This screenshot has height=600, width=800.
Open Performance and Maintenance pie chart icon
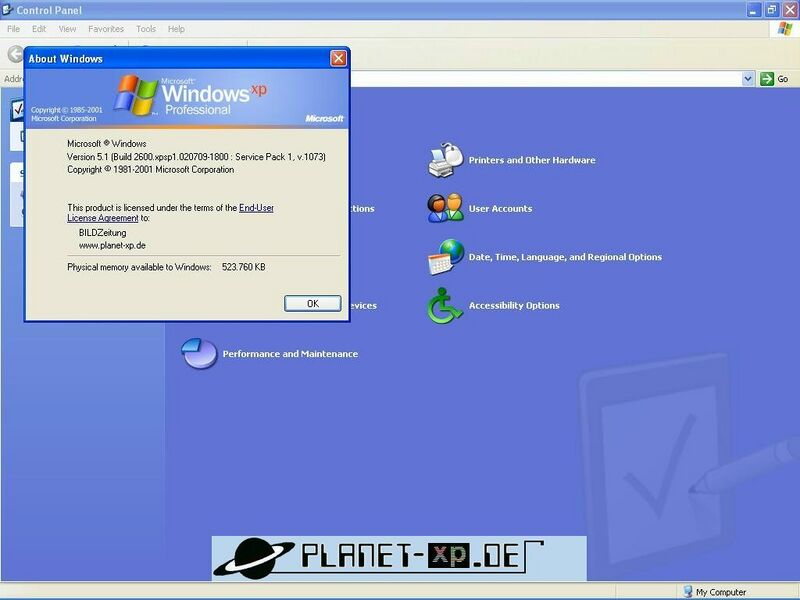pyautogui.click(x=199, y=353)
